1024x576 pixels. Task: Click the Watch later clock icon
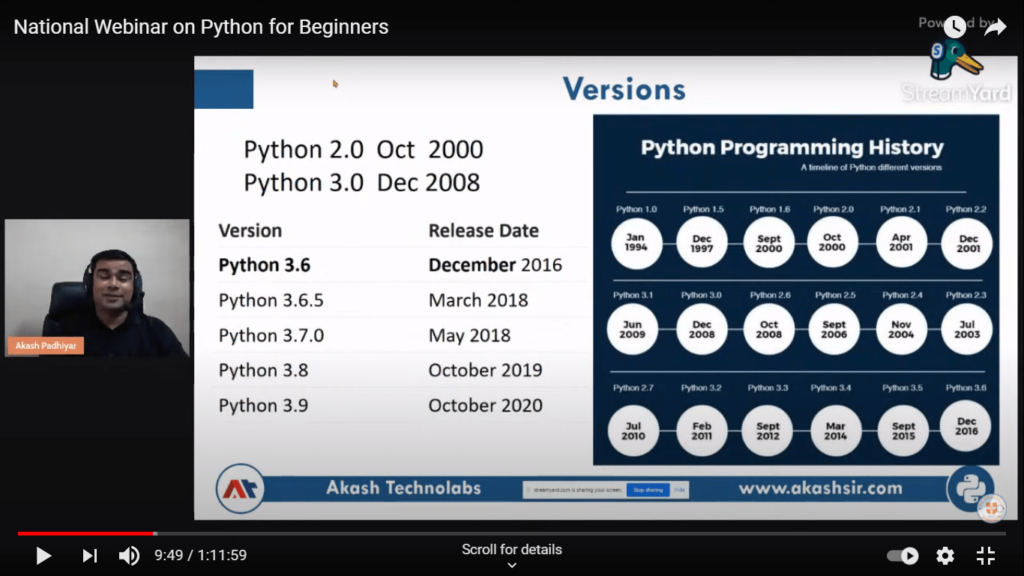point(955,27)
